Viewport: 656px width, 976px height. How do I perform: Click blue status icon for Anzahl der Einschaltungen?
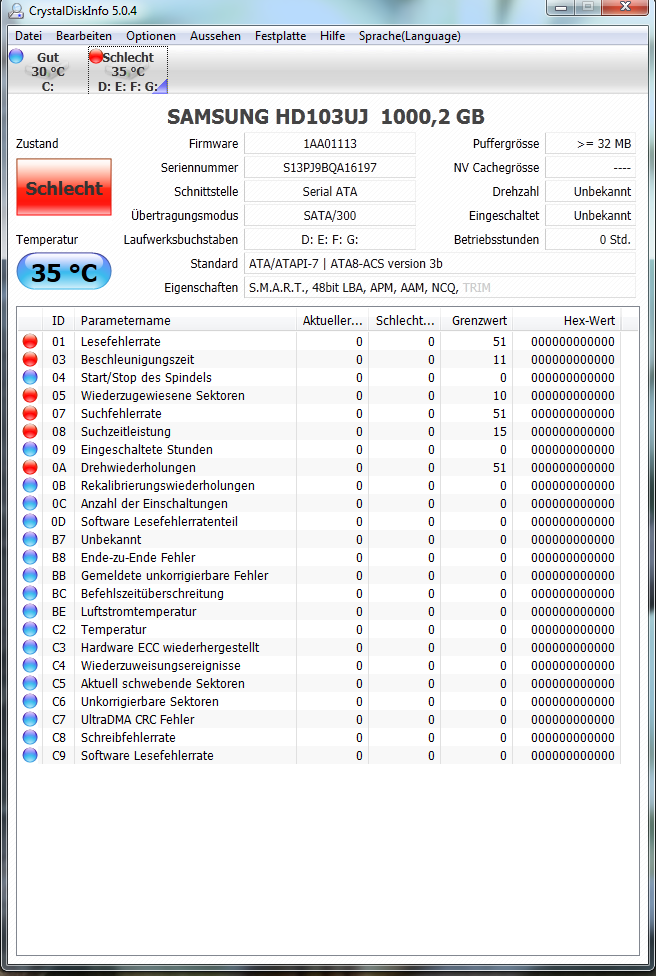30,504
